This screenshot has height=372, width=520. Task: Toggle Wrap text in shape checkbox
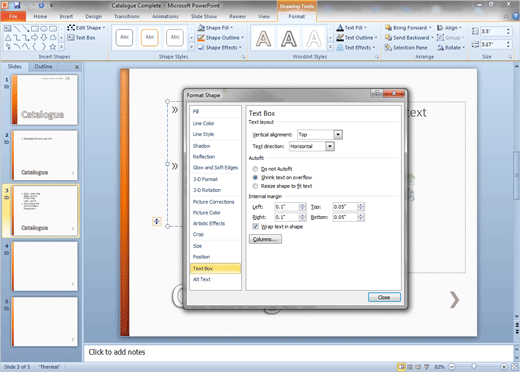[x=255, y=227]
